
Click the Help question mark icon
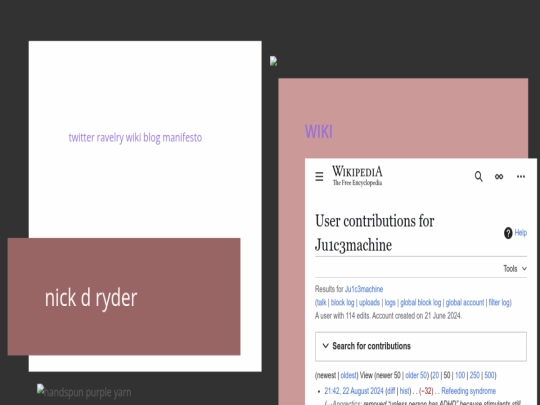pos(508,233)
